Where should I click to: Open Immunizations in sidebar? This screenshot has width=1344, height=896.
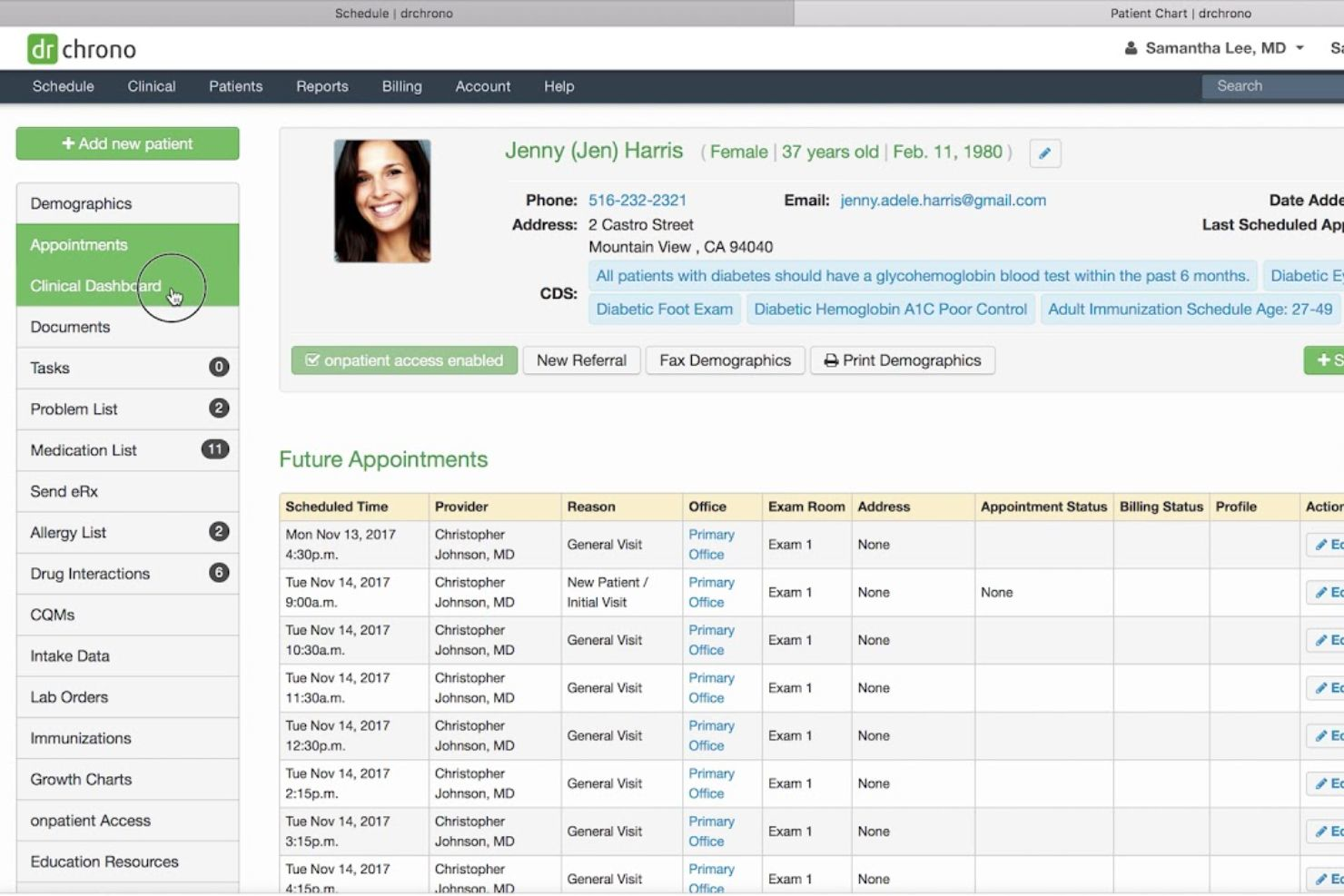(x=127, y=738)
